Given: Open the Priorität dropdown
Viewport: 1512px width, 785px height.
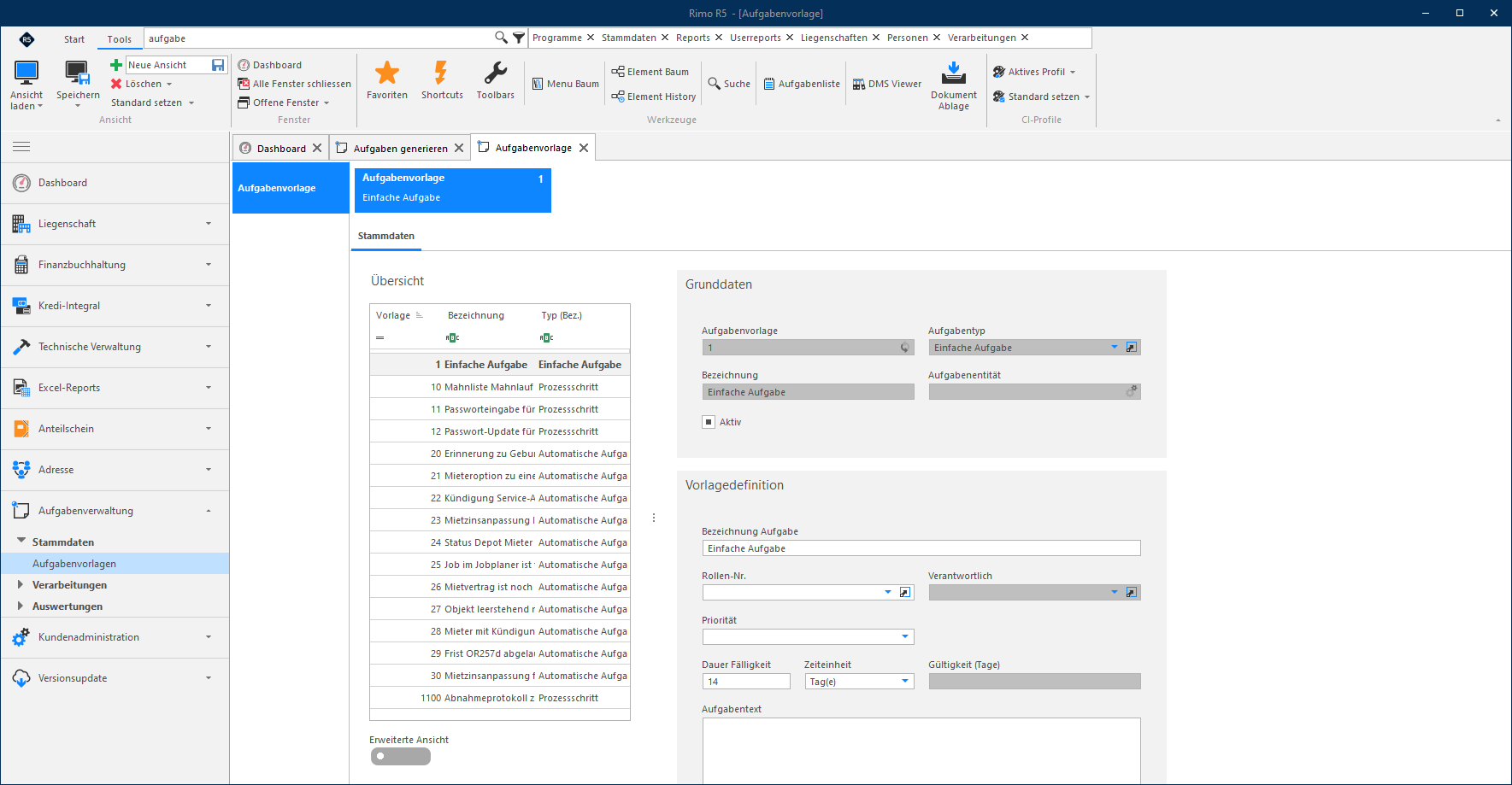Looking at the screenshot, I should pos(905,636).
